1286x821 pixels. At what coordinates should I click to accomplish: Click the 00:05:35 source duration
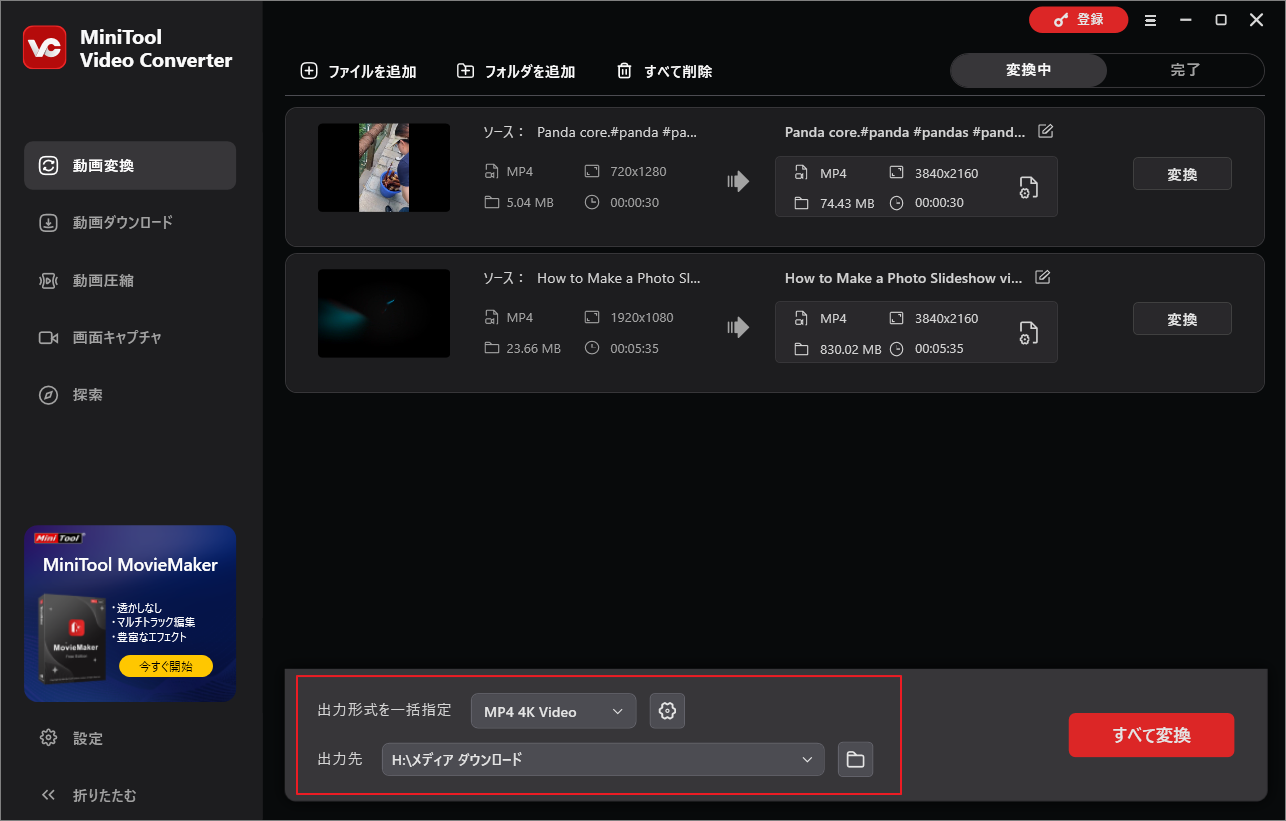[634, 348]
